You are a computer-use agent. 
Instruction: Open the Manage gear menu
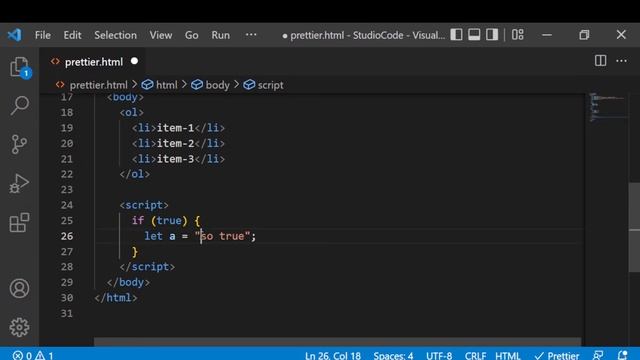tap(19, 327)
